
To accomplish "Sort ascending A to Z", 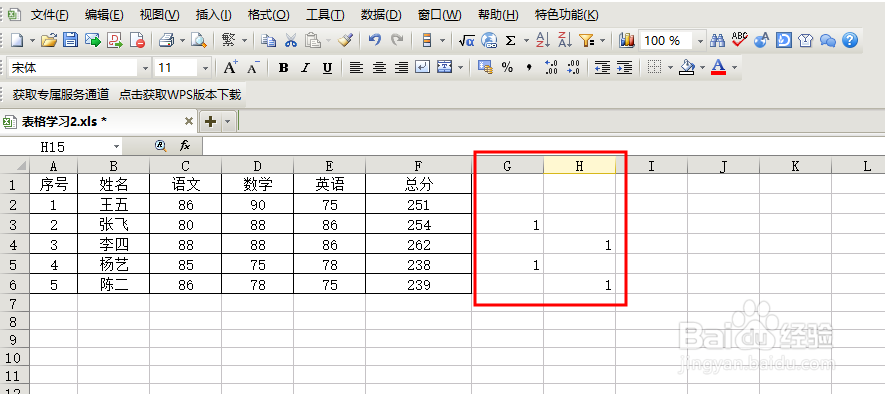I will pos(542,40).
